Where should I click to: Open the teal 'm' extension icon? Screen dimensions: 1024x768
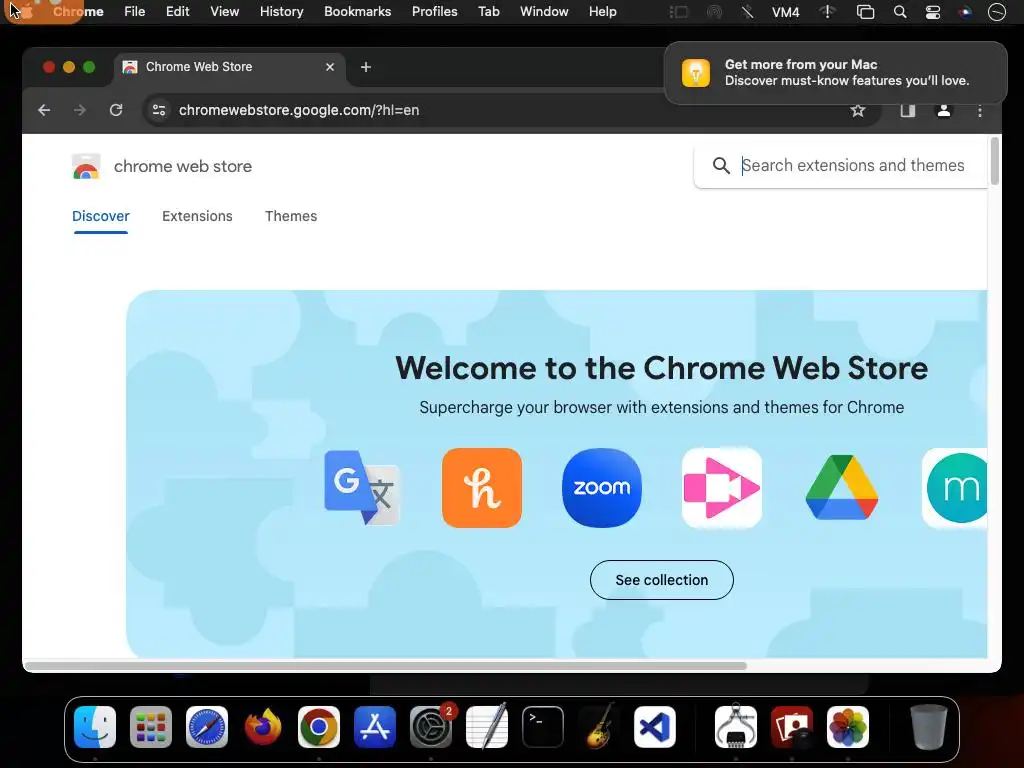[x=955, y=488]
